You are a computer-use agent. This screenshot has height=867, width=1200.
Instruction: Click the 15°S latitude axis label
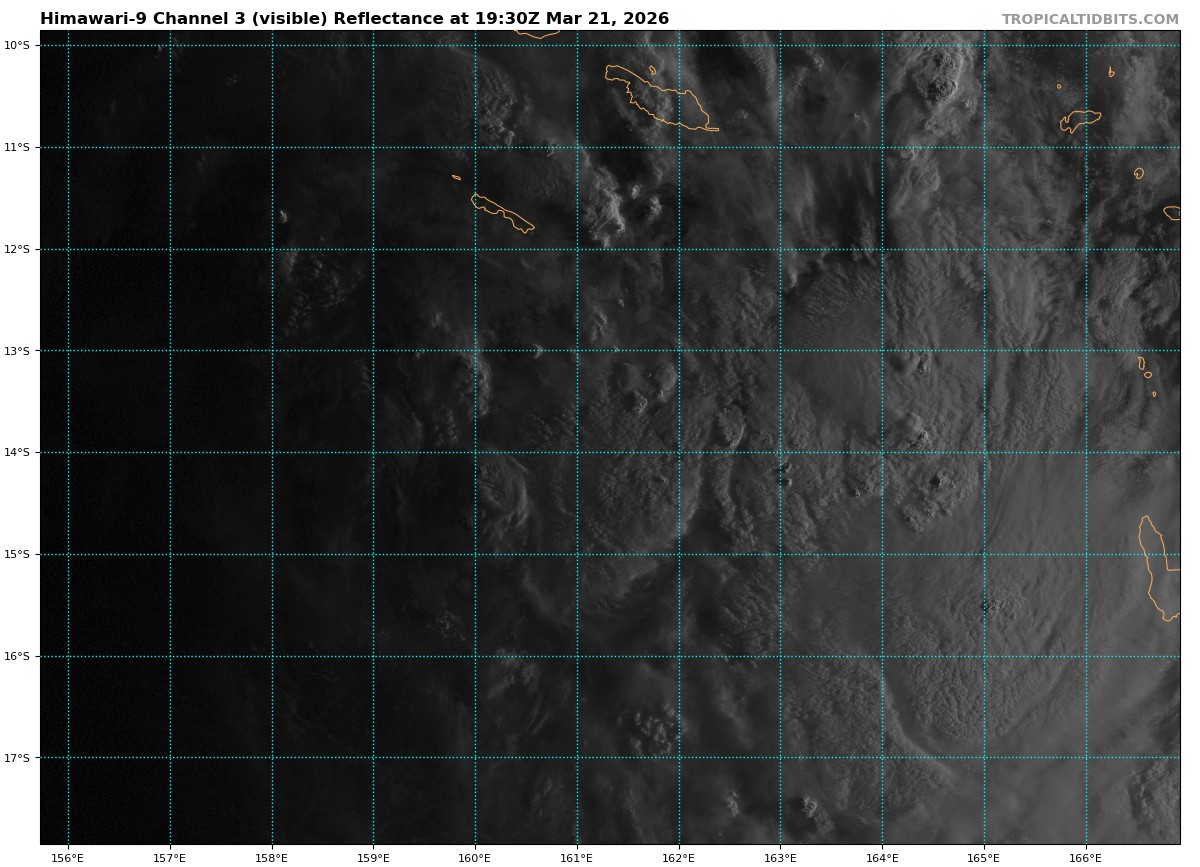17,554
